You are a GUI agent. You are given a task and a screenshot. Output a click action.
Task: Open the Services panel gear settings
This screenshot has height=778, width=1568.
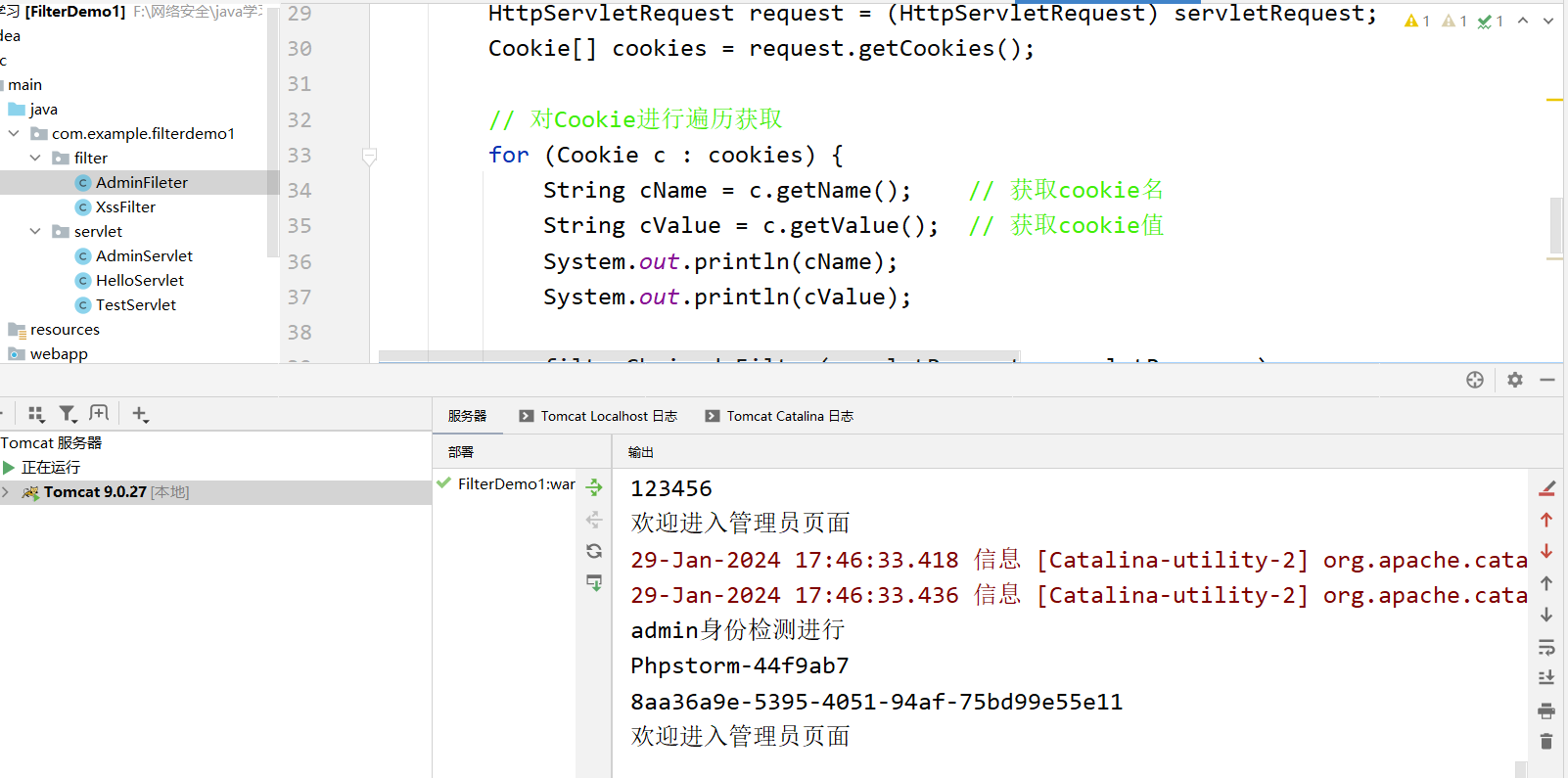pyautogui.click(x=1515, y=380)
